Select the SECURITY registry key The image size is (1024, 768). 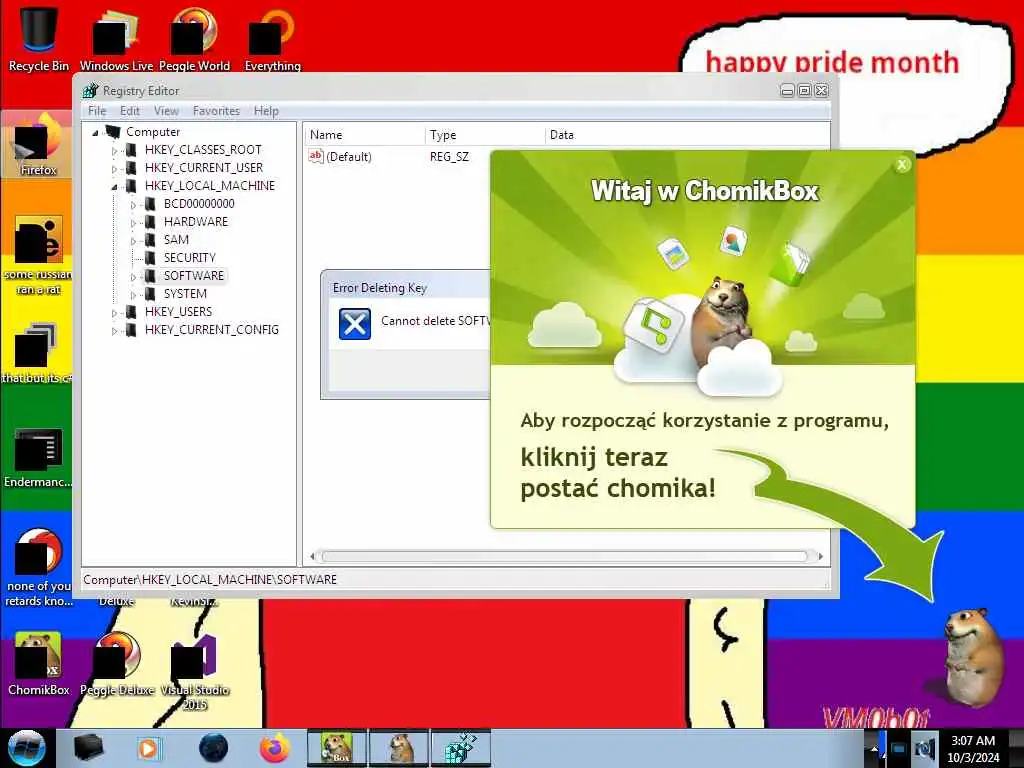[189, 257]
